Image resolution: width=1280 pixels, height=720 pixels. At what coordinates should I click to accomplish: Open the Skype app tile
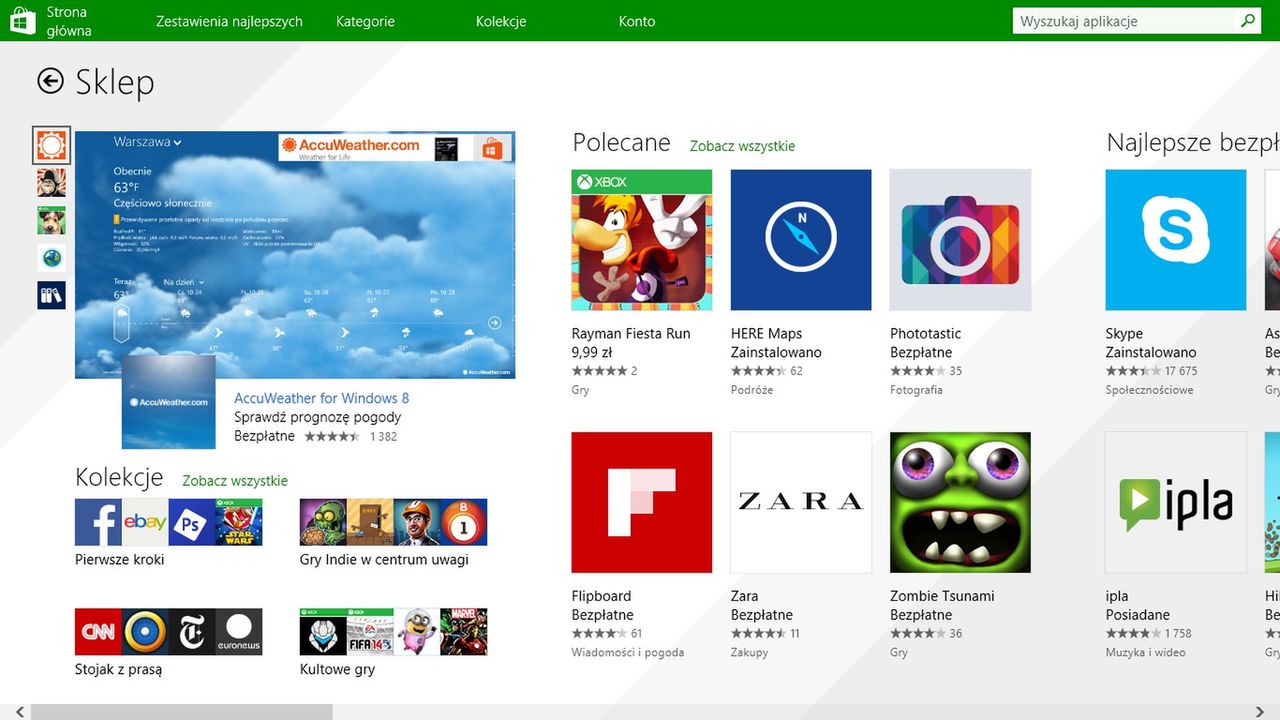1176,240
